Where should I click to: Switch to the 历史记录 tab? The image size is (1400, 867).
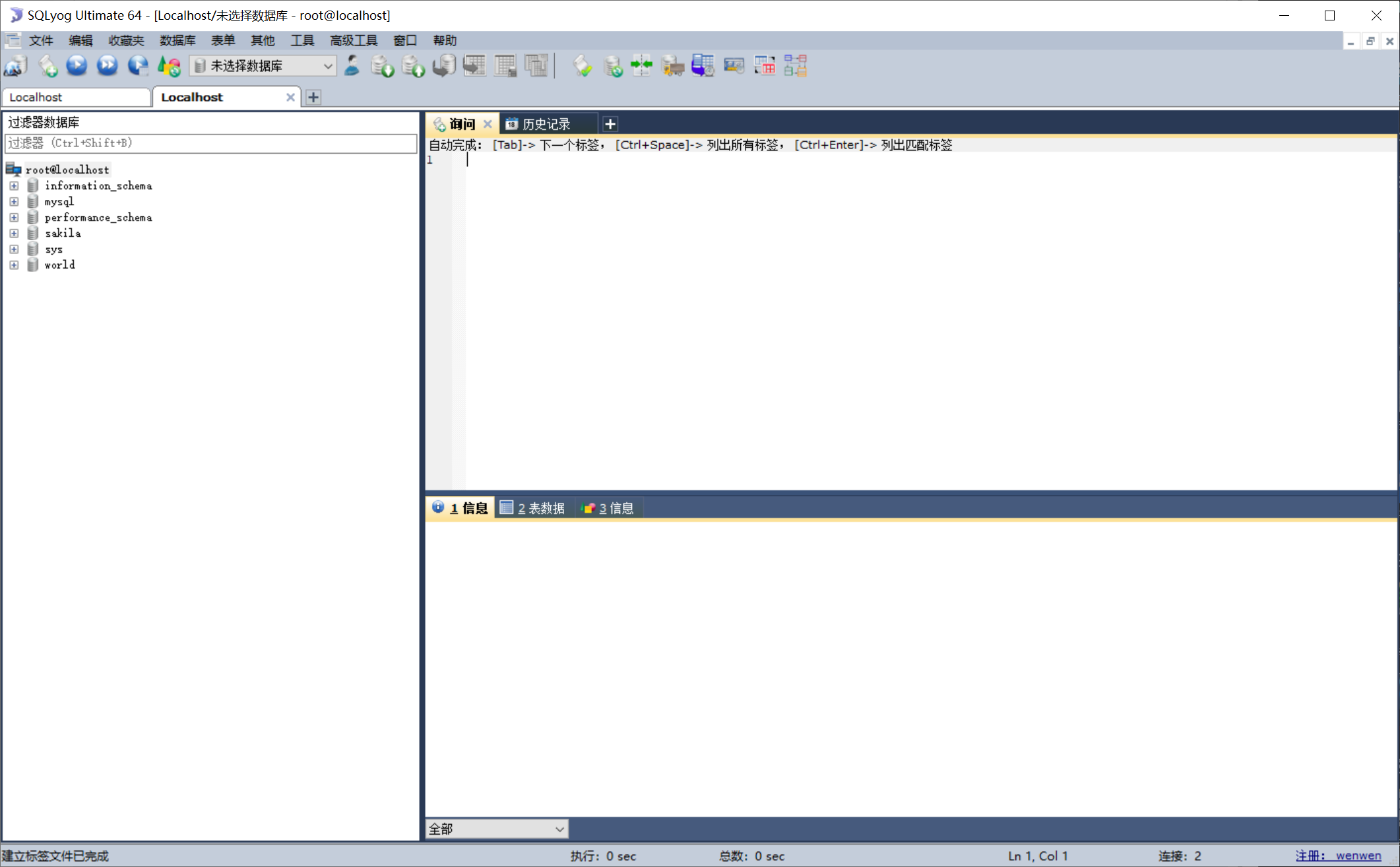coord(545,124)
